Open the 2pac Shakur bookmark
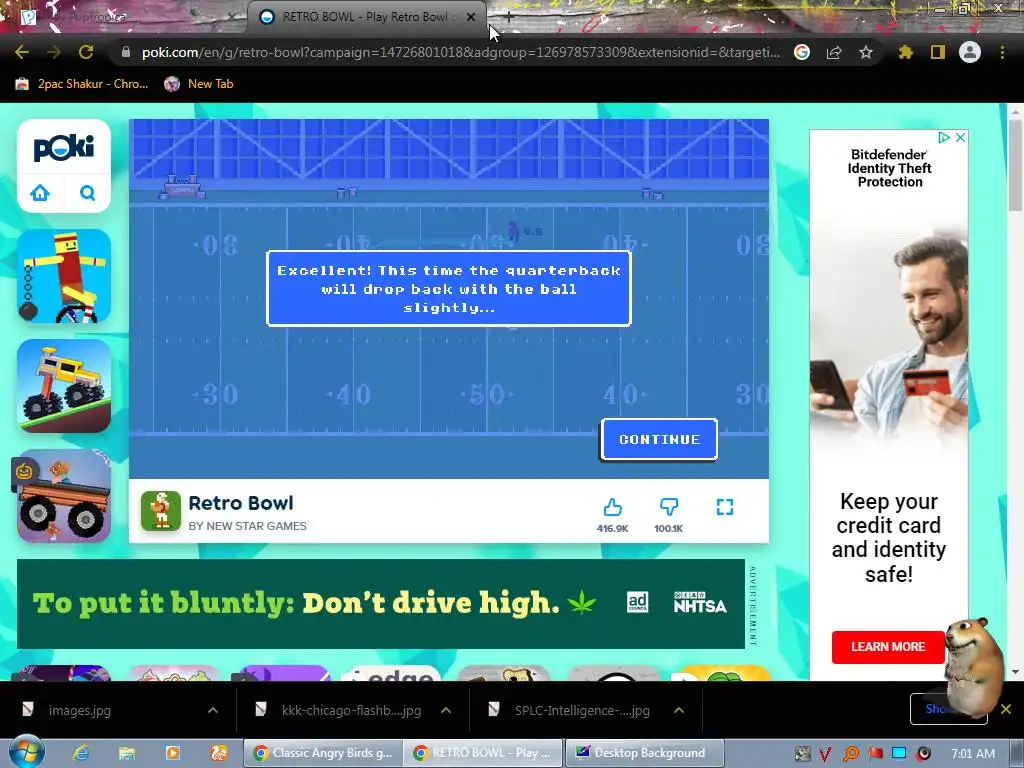The height and width of the screenshot is (768, 1024). click(82, 84)
